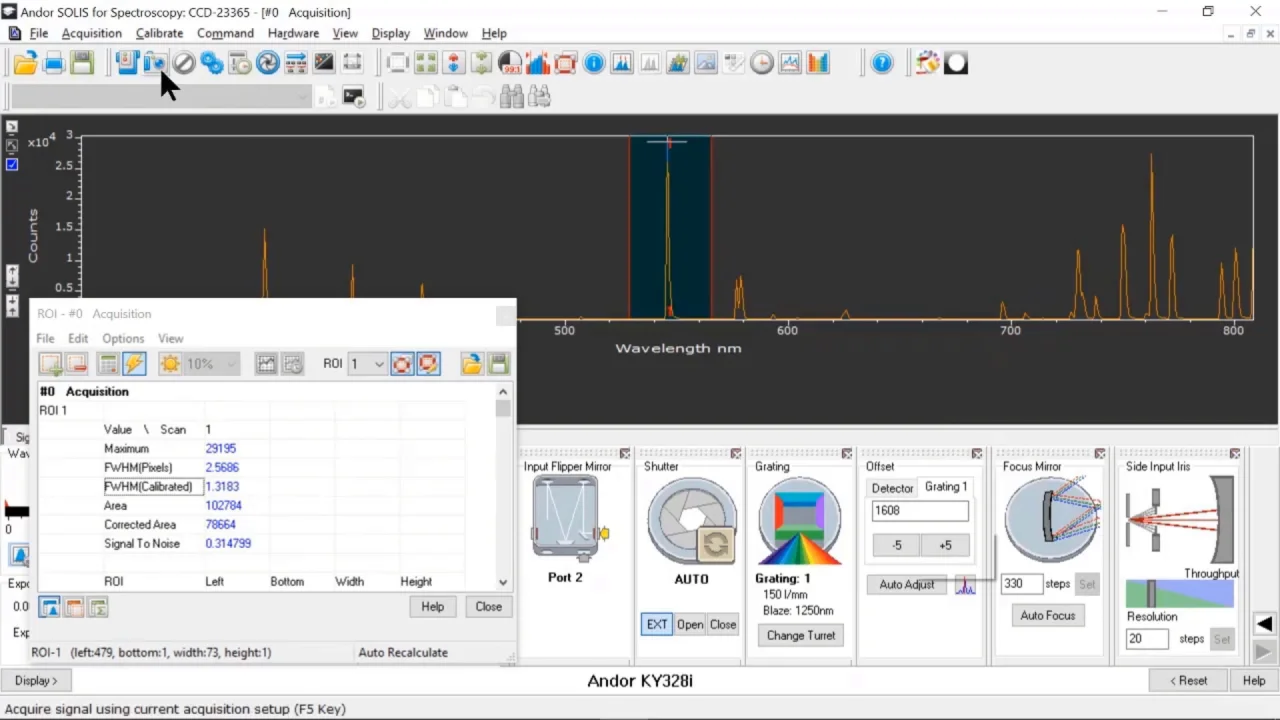Image resolution: width=1280 pixels, height=720 pixels.
Task: Click the 99:1 pie chart toolbar icon
Action: (510, 63)
